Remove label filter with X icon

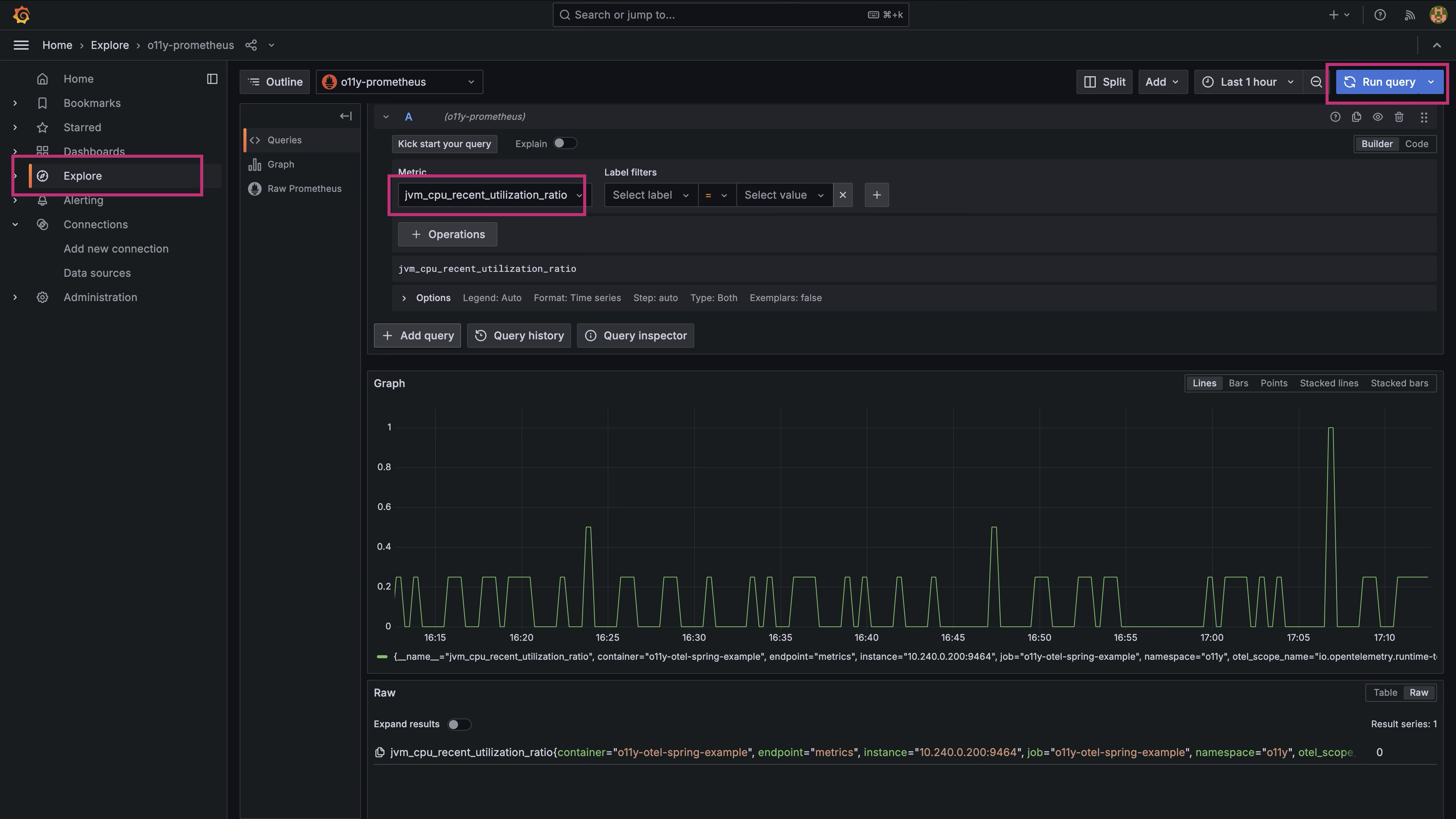[x=843, y=195]
